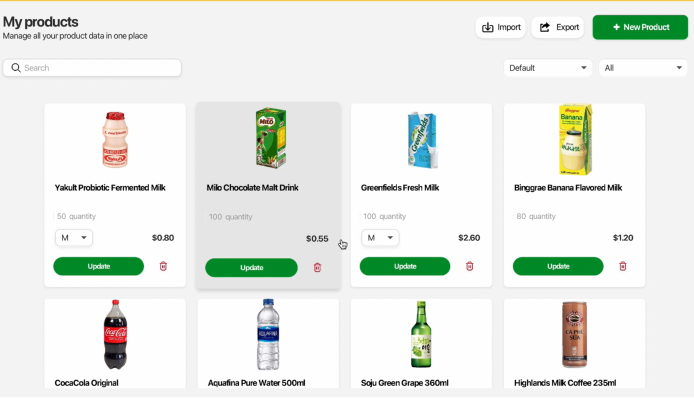Expand the All category filter dropdown
Image resolution: width=694 pixels, height=400 pixels.
click(643, 68)
